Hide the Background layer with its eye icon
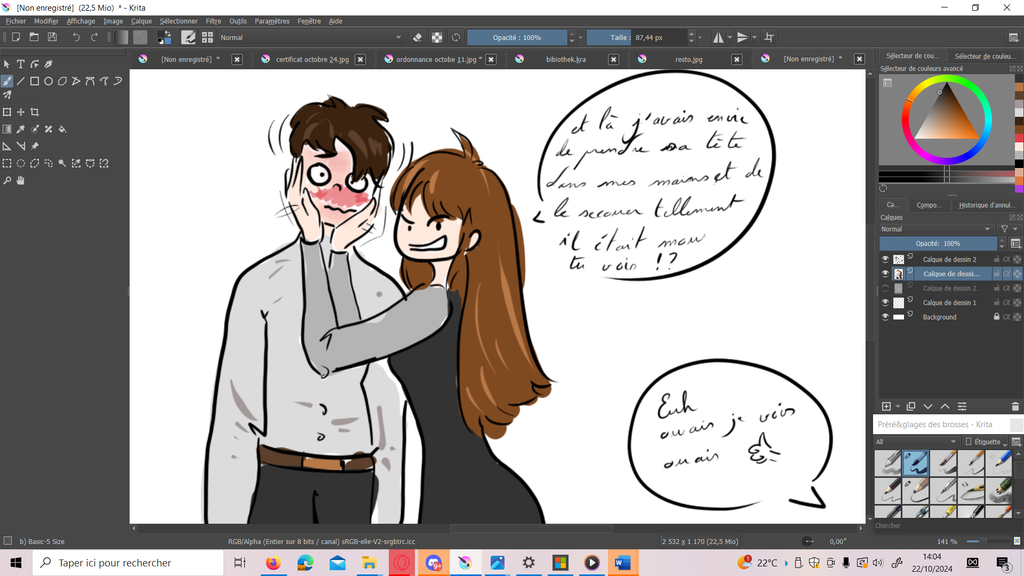The height and width of the screenshot is (576, 1024). point(885,317)
